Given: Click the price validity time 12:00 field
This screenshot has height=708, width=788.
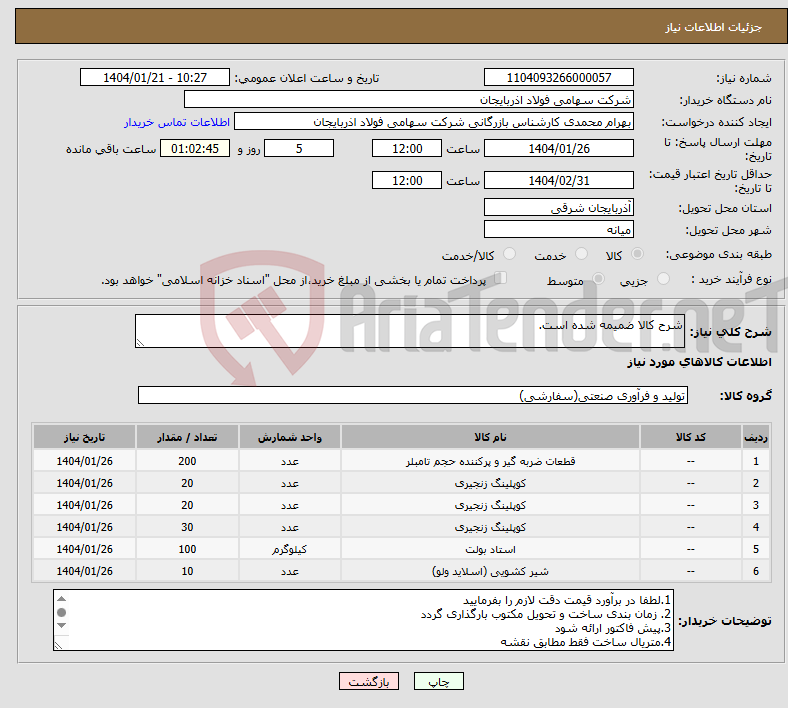Looking at the screenshot, I should click(407, 180).
